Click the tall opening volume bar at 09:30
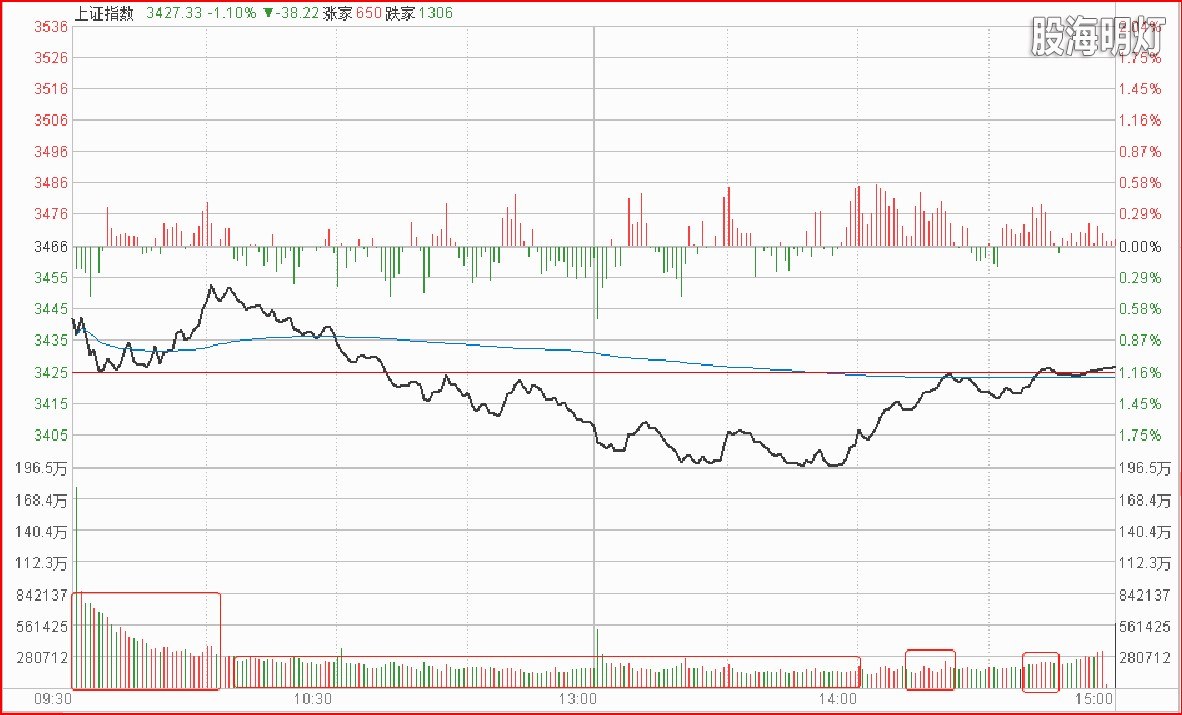The image size is (1182, 715). [x=76, y=590]
